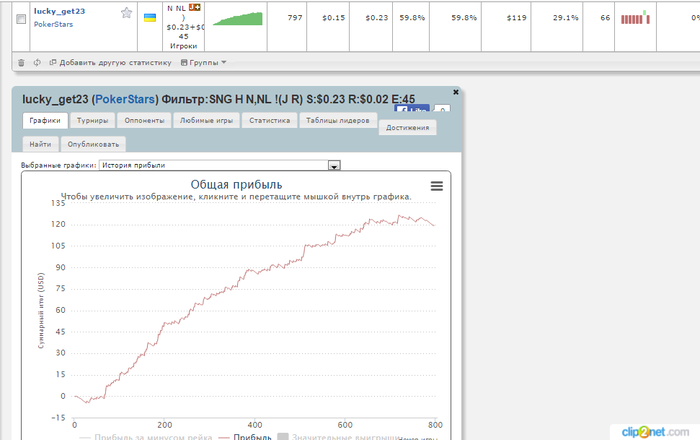Open the Статистика tab
This screenshot has height=440, width=700.
tap(270, 120)
